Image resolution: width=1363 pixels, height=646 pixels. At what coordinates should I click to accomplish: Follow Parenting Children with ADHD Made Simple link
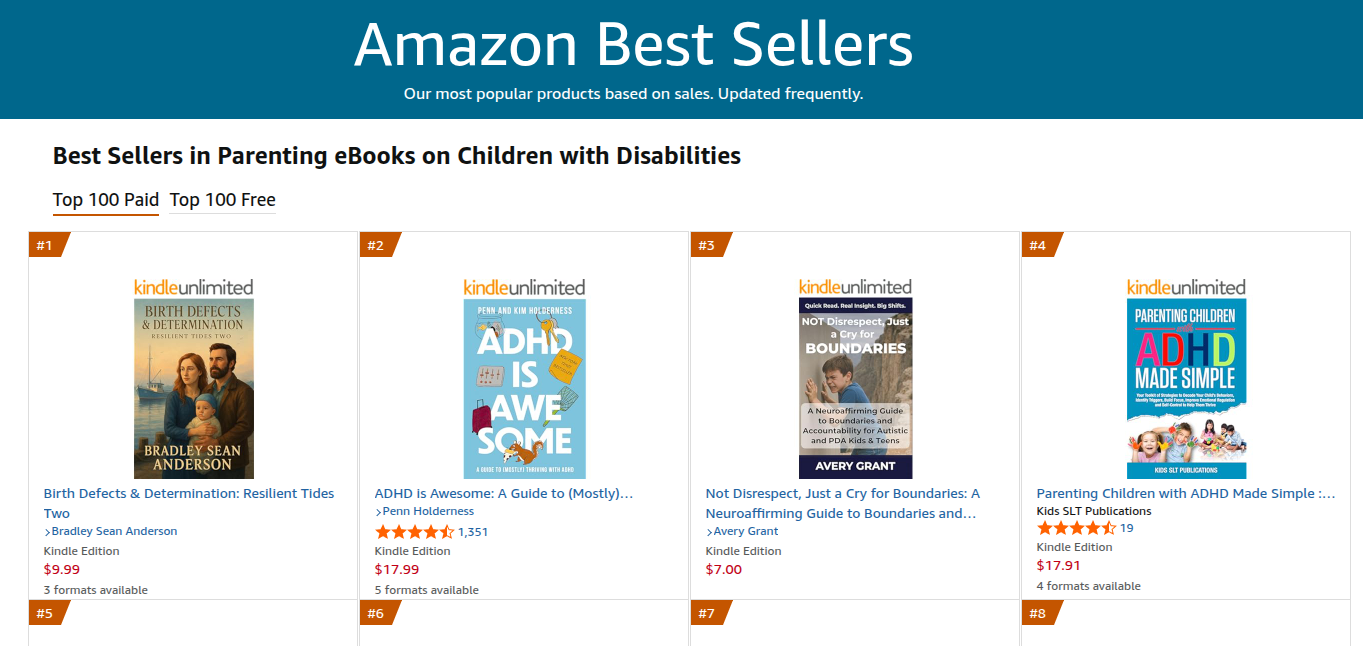pos(1185,493)
